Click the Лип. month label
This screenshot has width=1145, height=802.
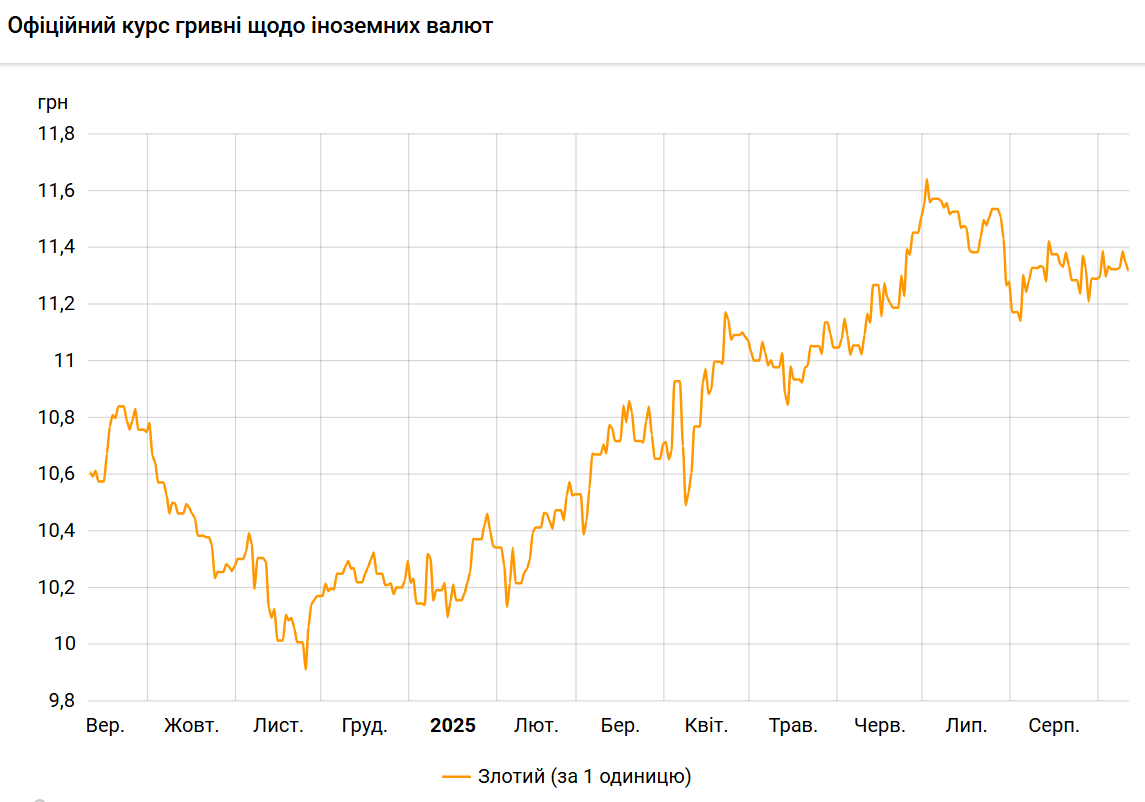pos(966,726)
